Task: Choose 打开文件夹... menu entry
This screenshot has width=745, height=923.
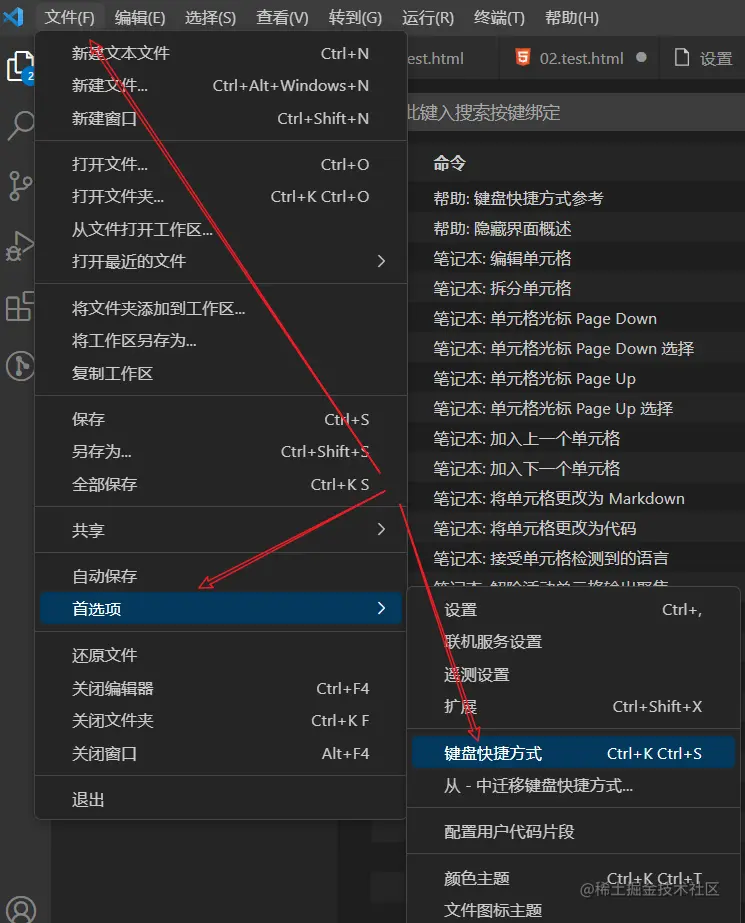Action: [x=221, y=197]
